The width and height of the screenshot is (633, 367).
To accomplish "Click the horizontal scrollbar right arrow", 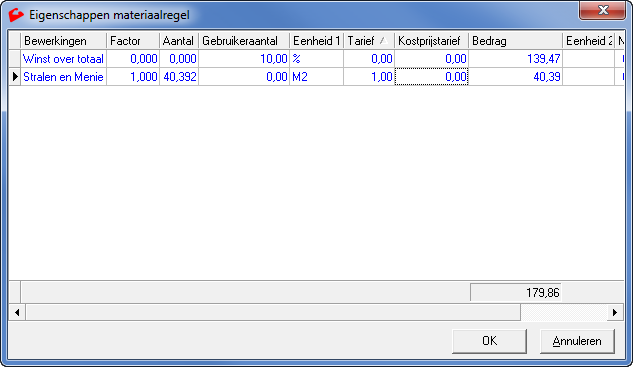I will [x=615, y=312].
